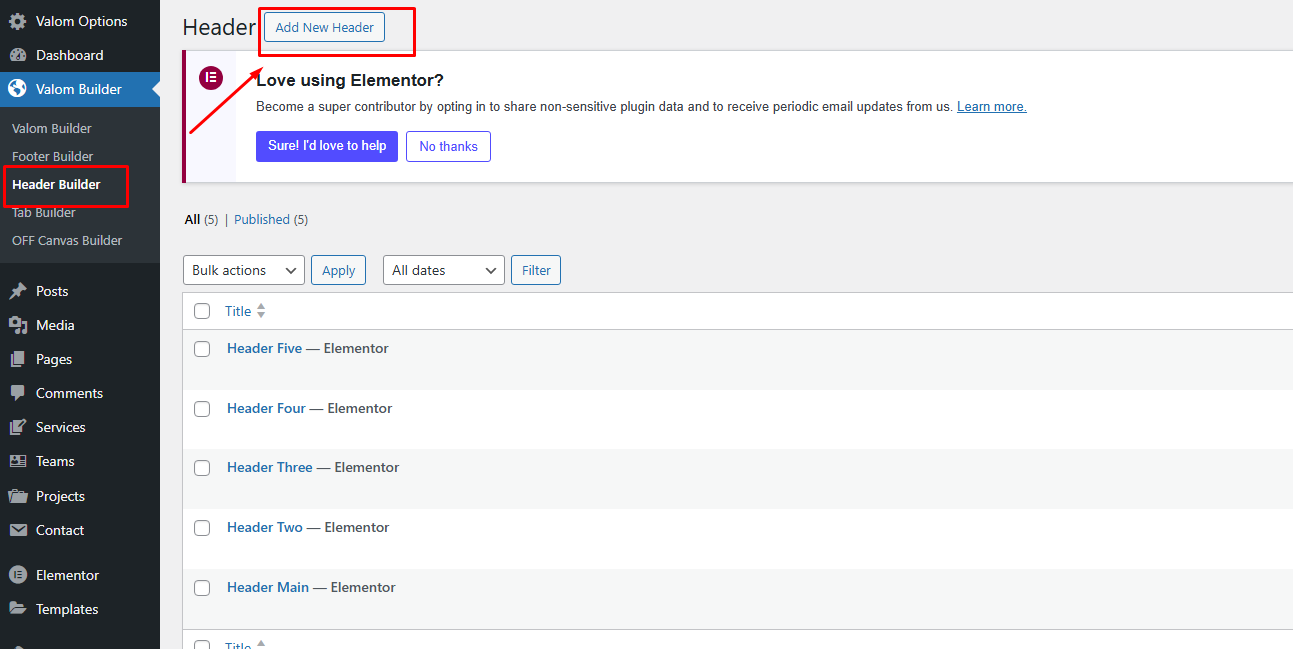The height and width of the screenshot is (649, 1293).
Task: Open Footer Builder submenu item
Action: click(x=52, y=156)
